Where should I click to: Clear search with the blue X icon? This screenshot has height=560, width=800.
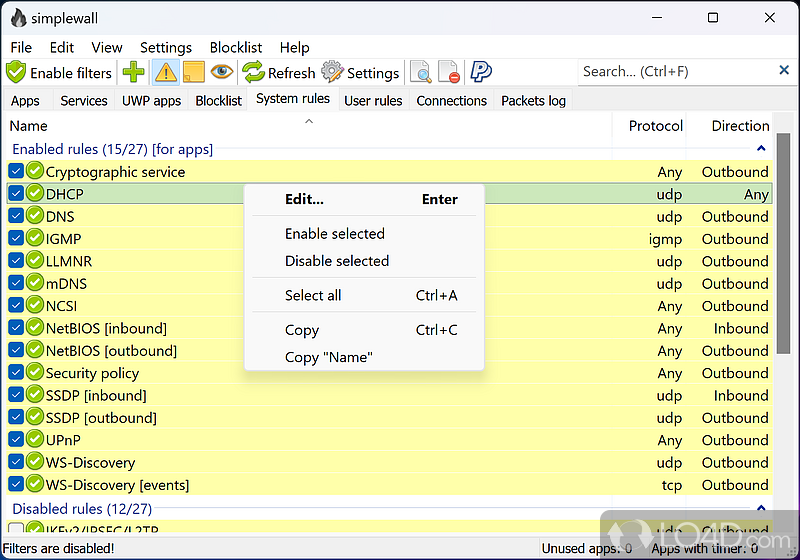pyautogui.click(x=784, y=70)
